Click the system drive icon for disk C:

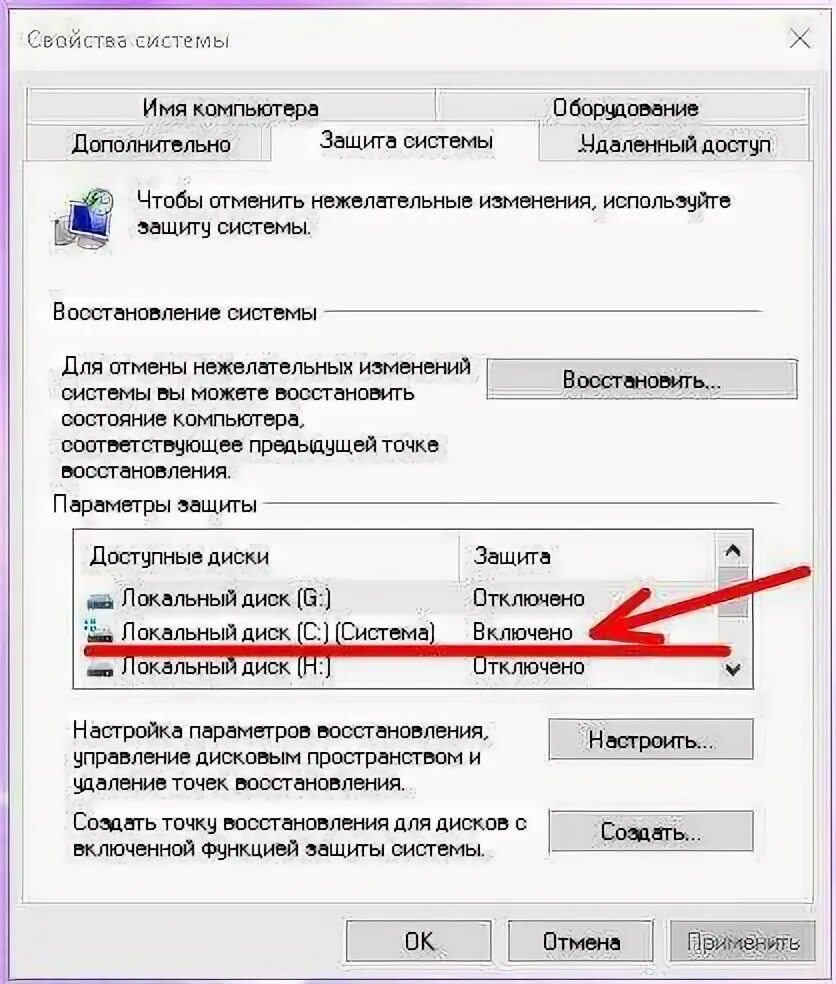99,631
